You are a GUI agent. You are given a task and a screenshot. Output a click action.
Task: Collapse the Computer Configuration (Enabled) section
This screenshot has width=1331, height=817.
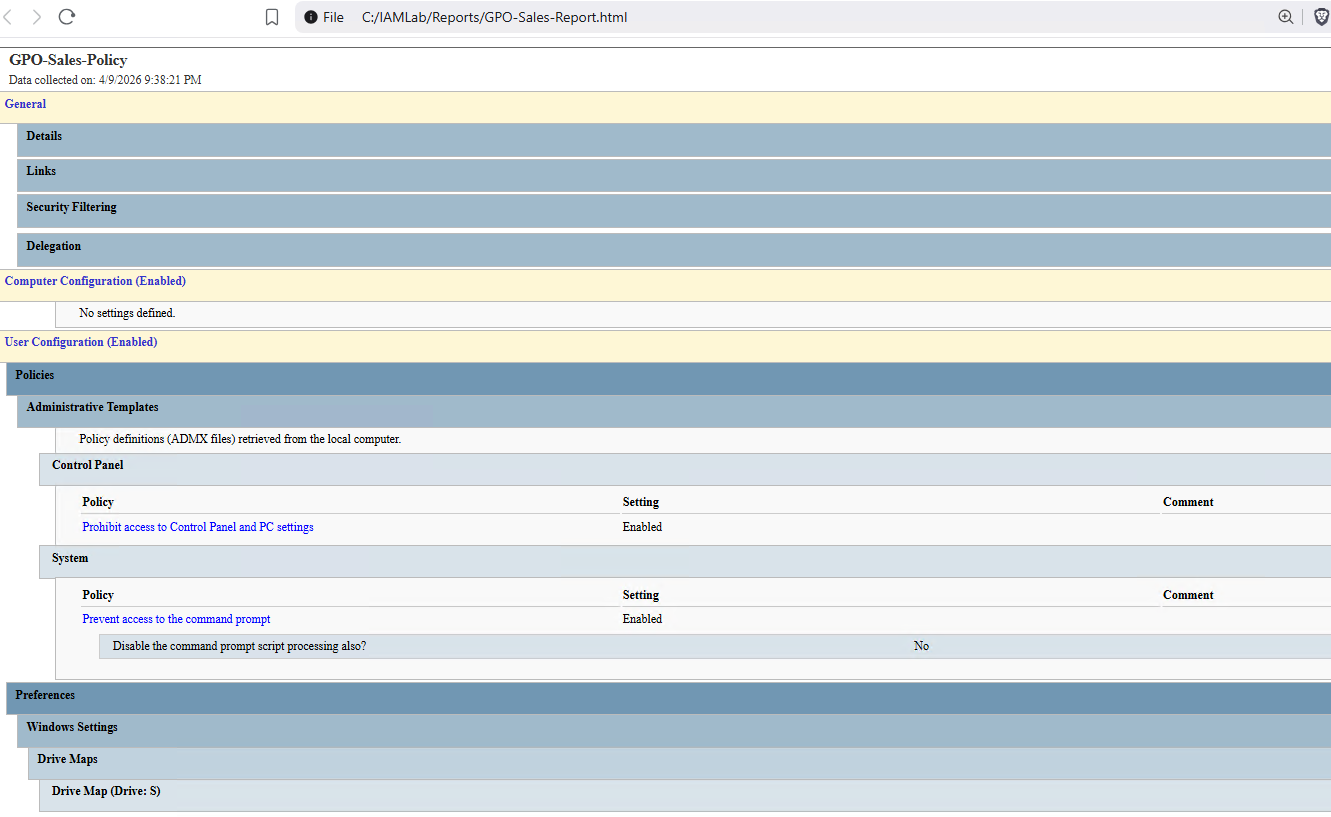[95, 281]
